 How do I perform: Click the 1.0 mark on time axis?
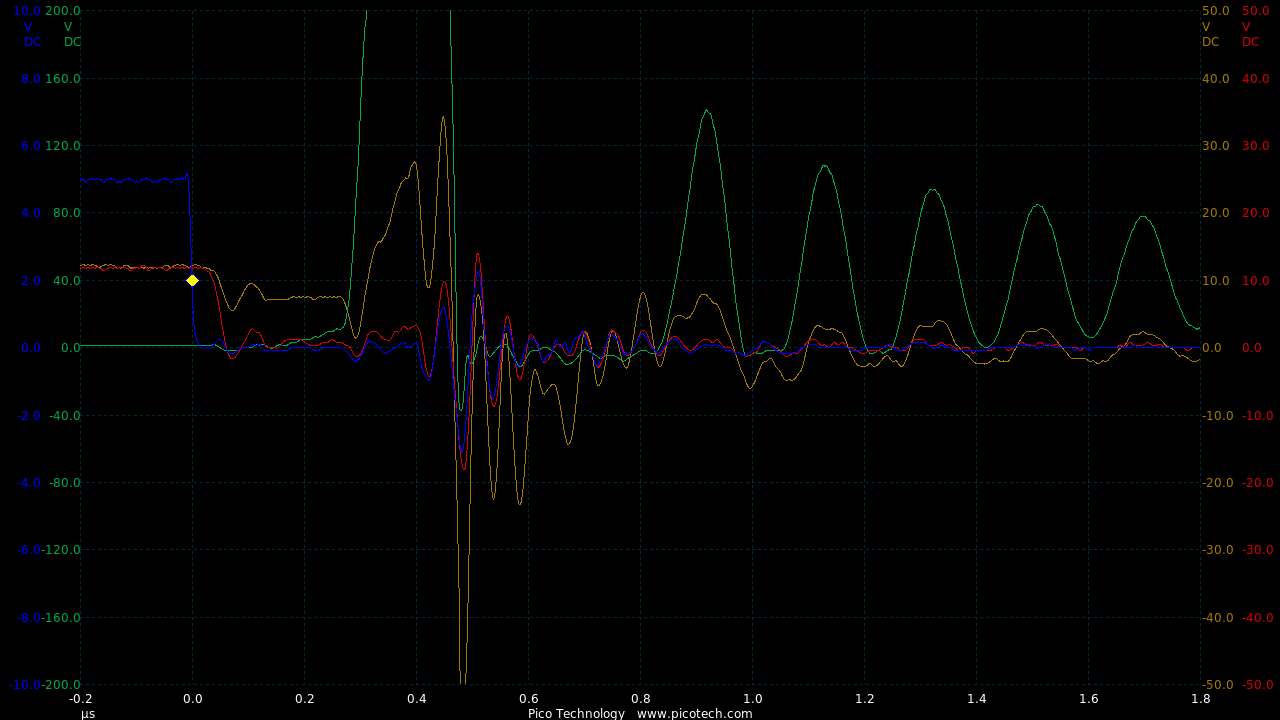752,700
